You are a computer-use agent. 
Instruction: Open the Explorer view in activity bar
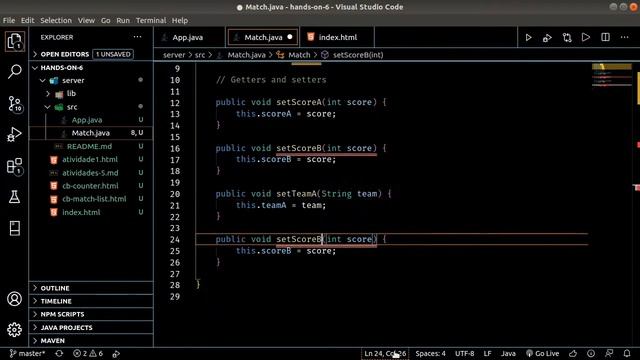[x=15, y=41]
